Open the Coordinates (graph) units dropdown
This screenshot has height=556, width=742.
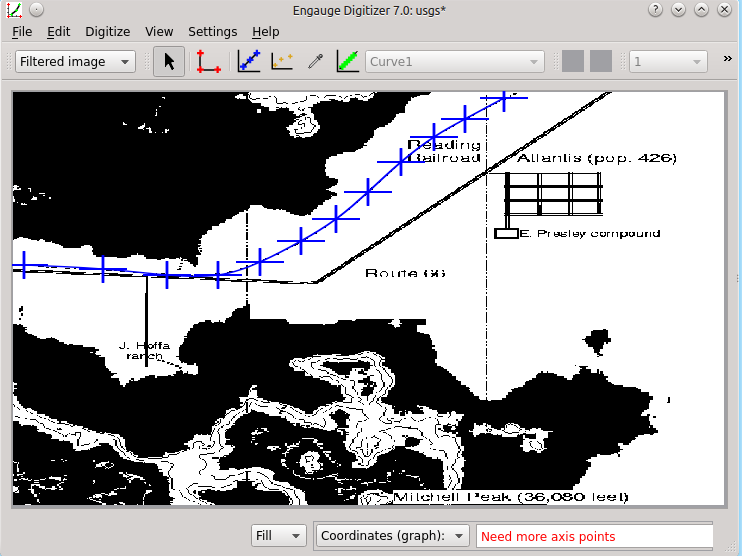392,536
